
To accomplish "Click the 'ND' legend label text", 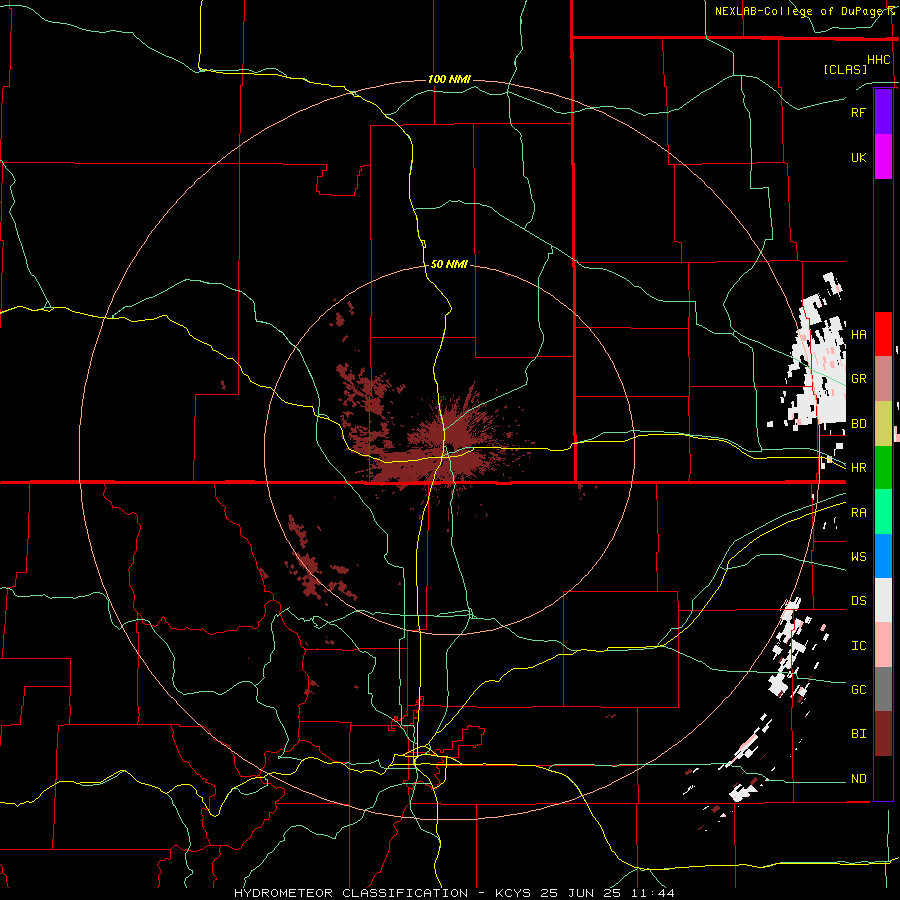I will [x=858, y=779].
